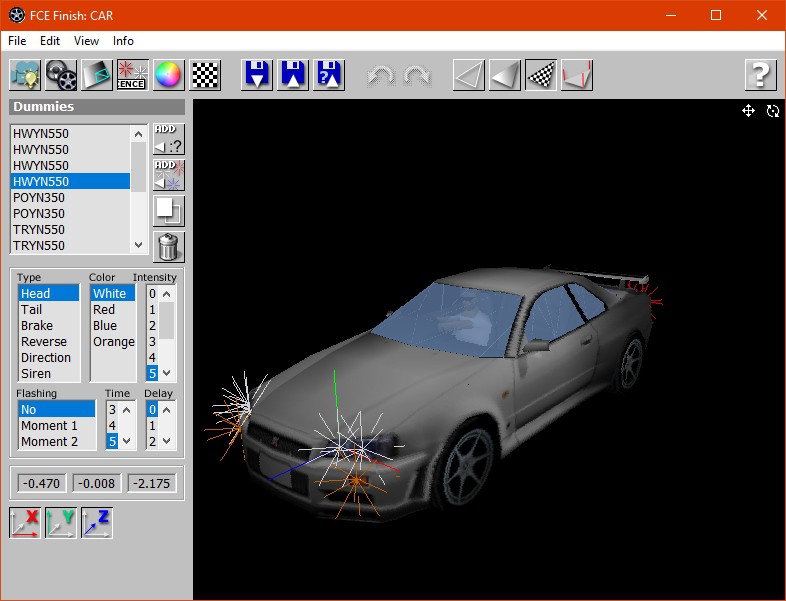Duplicate the selected dummy with the copy icon
This screenshot has width=786, height=601.
point(169,211)
